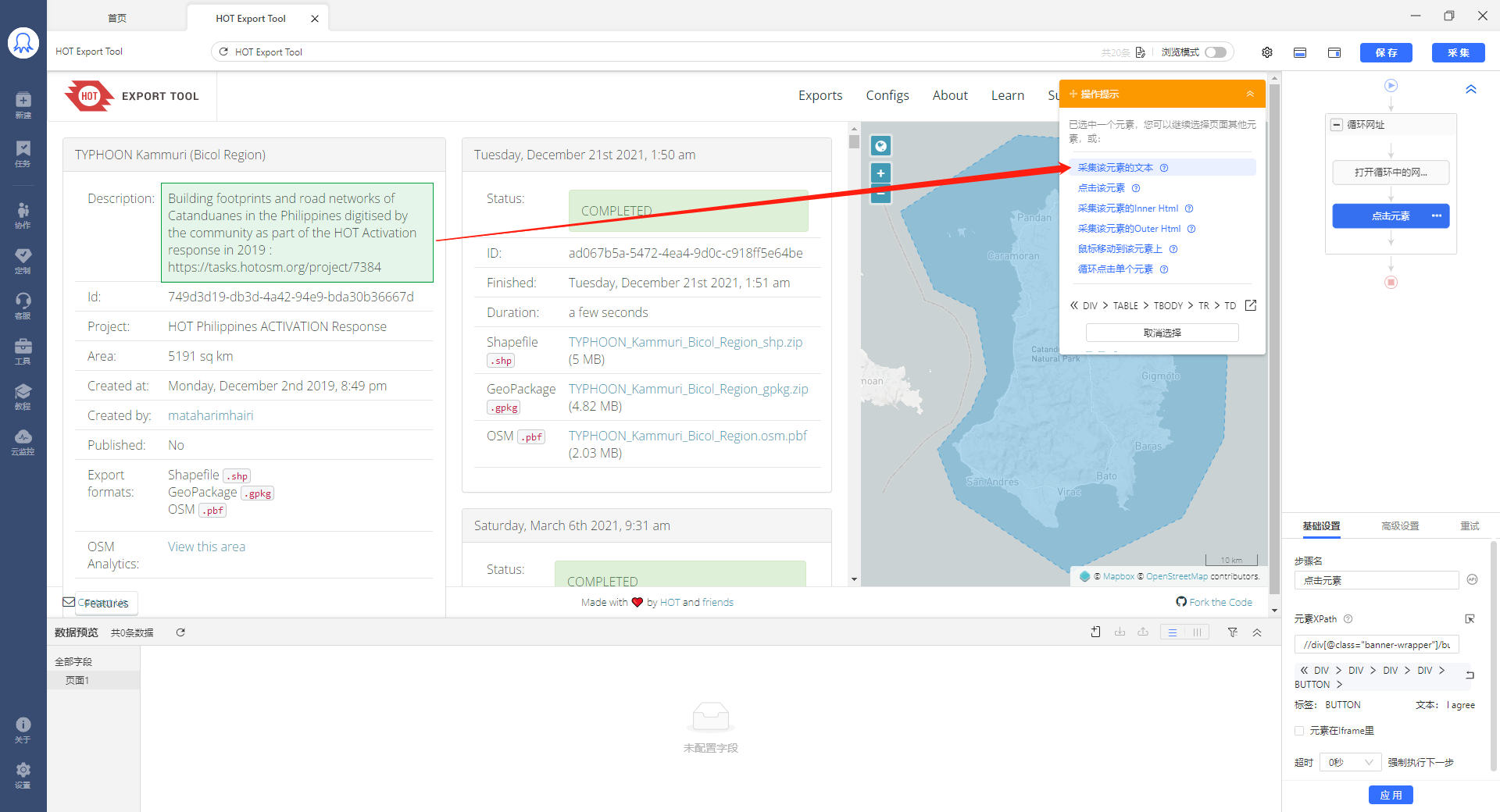The width and height of the screenshot is (1500, 812).
Task: Close the HOT Export Tool tab
Action: [315, 19]
